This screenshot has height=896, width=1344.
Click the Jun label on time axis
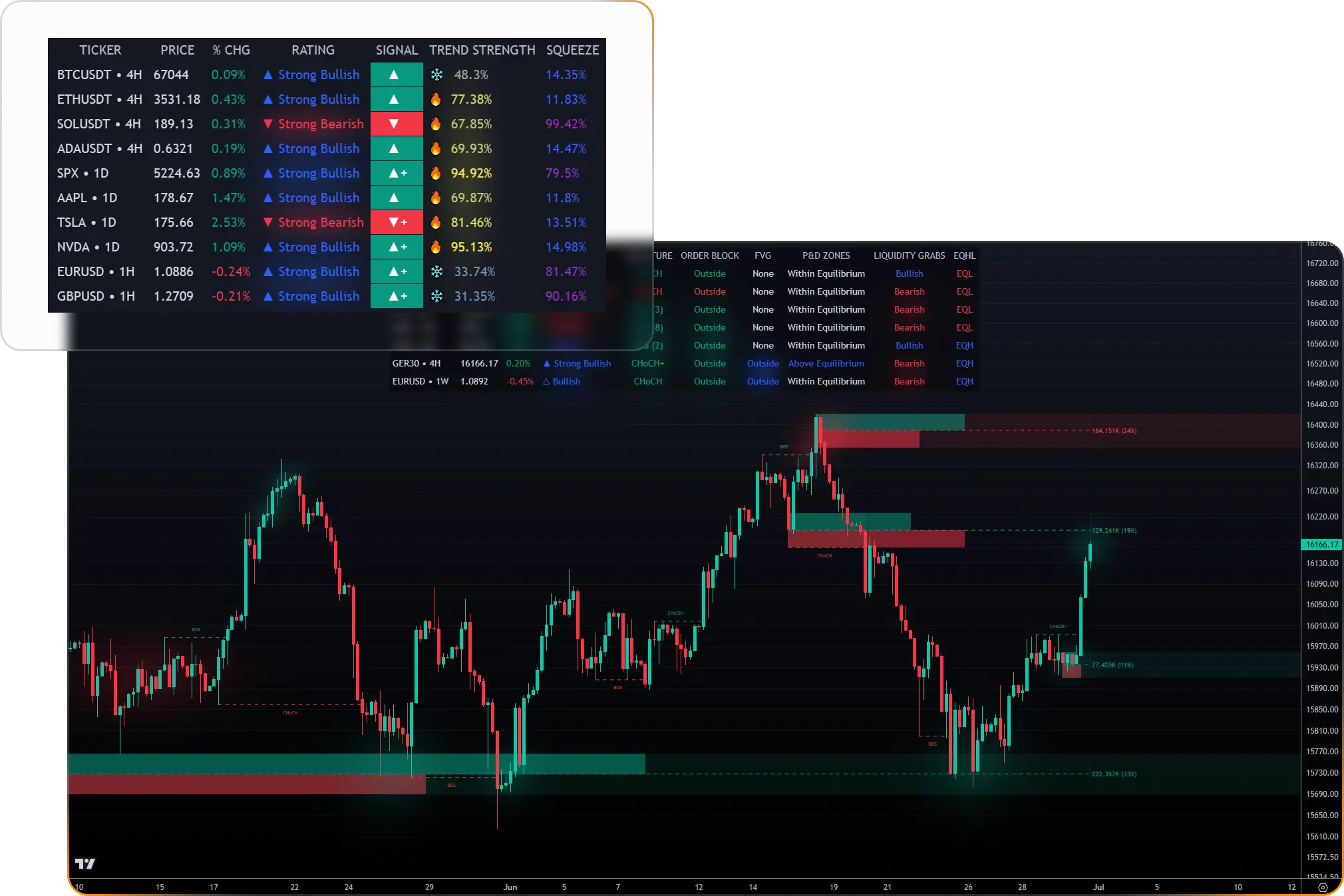coord(510,887)
